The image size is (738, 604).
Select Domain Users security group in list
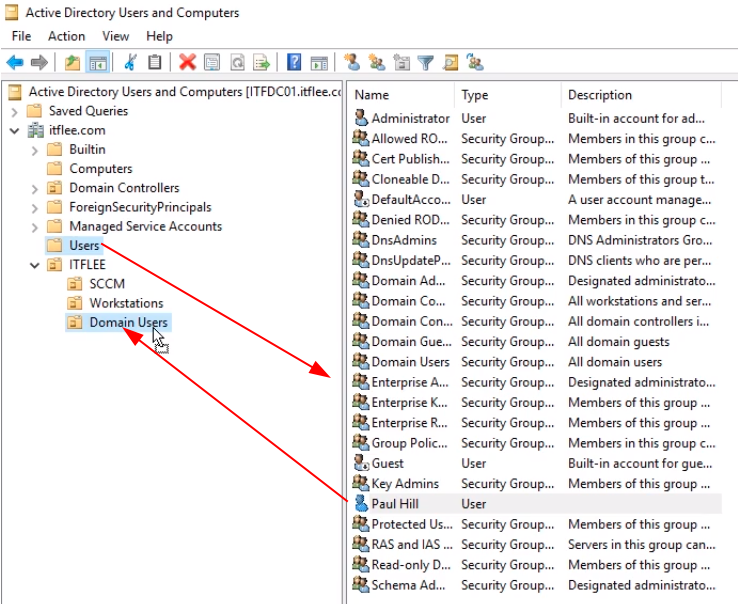click(537, 362)
